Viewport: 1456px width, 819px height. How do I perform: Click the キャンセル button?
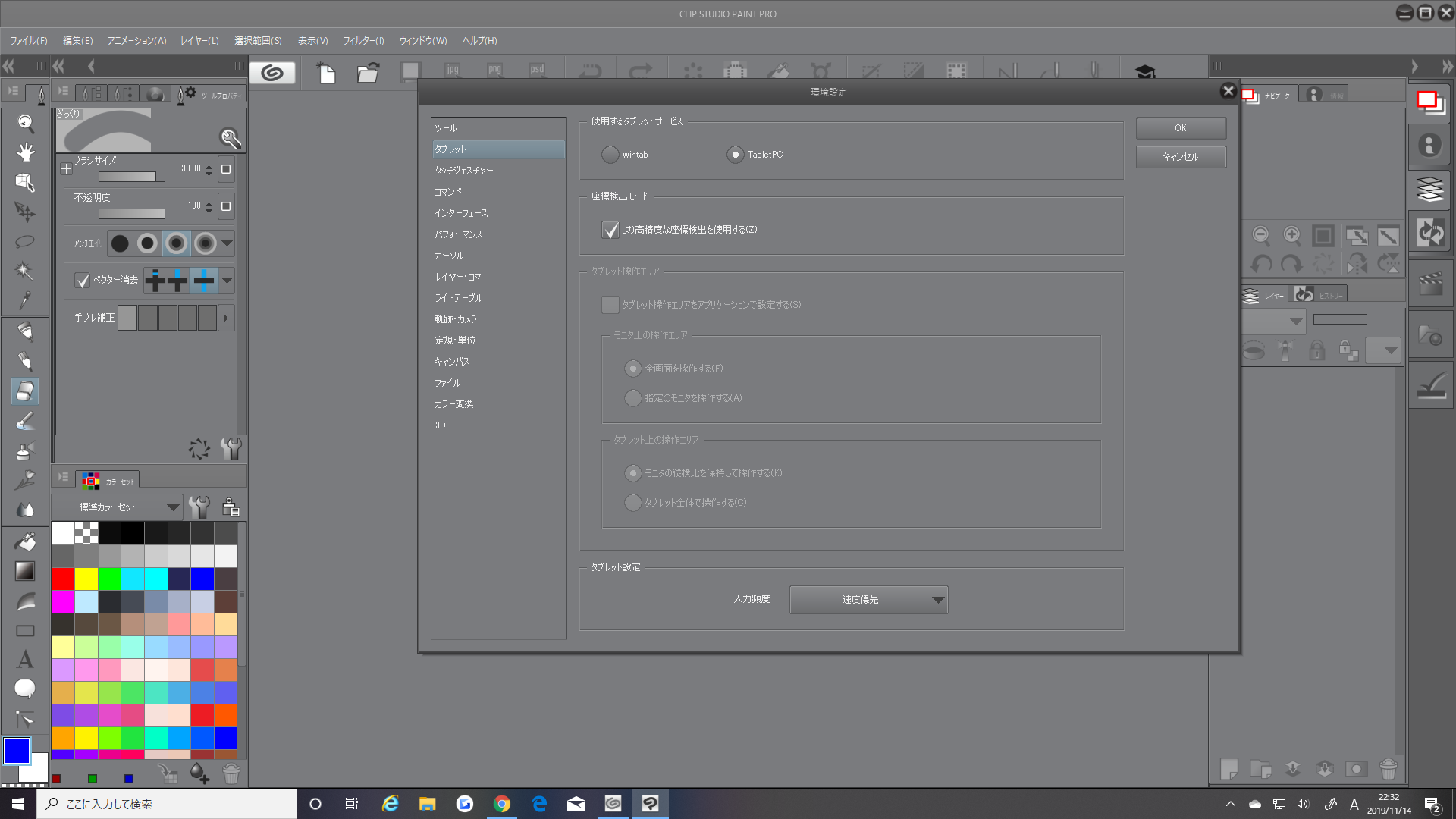click(x=1181, y=157)
